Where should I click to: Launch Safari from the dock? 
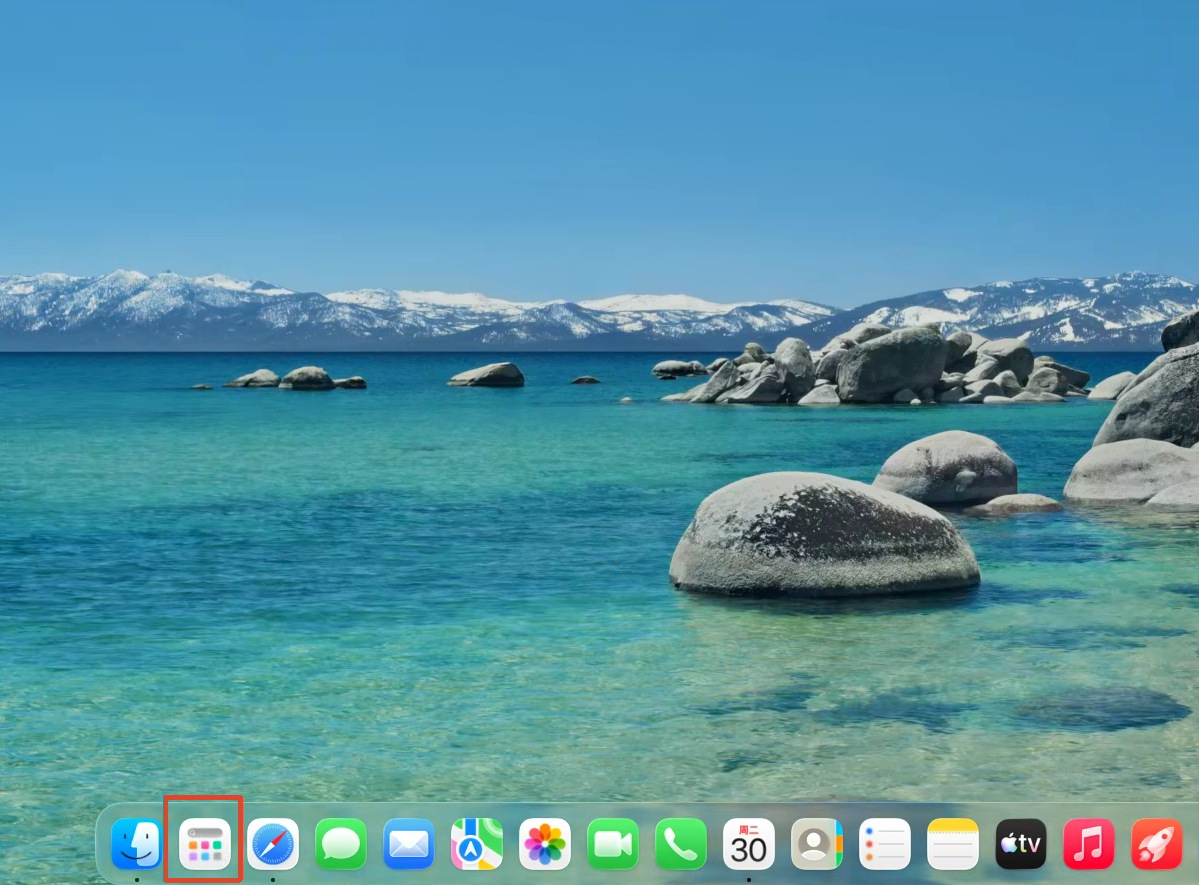pos(272,844)
